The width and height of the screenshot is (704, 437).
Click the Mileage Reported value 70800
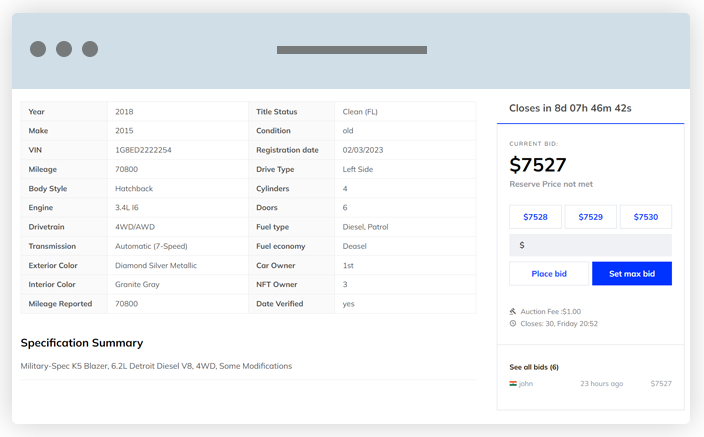click(126, 304)
